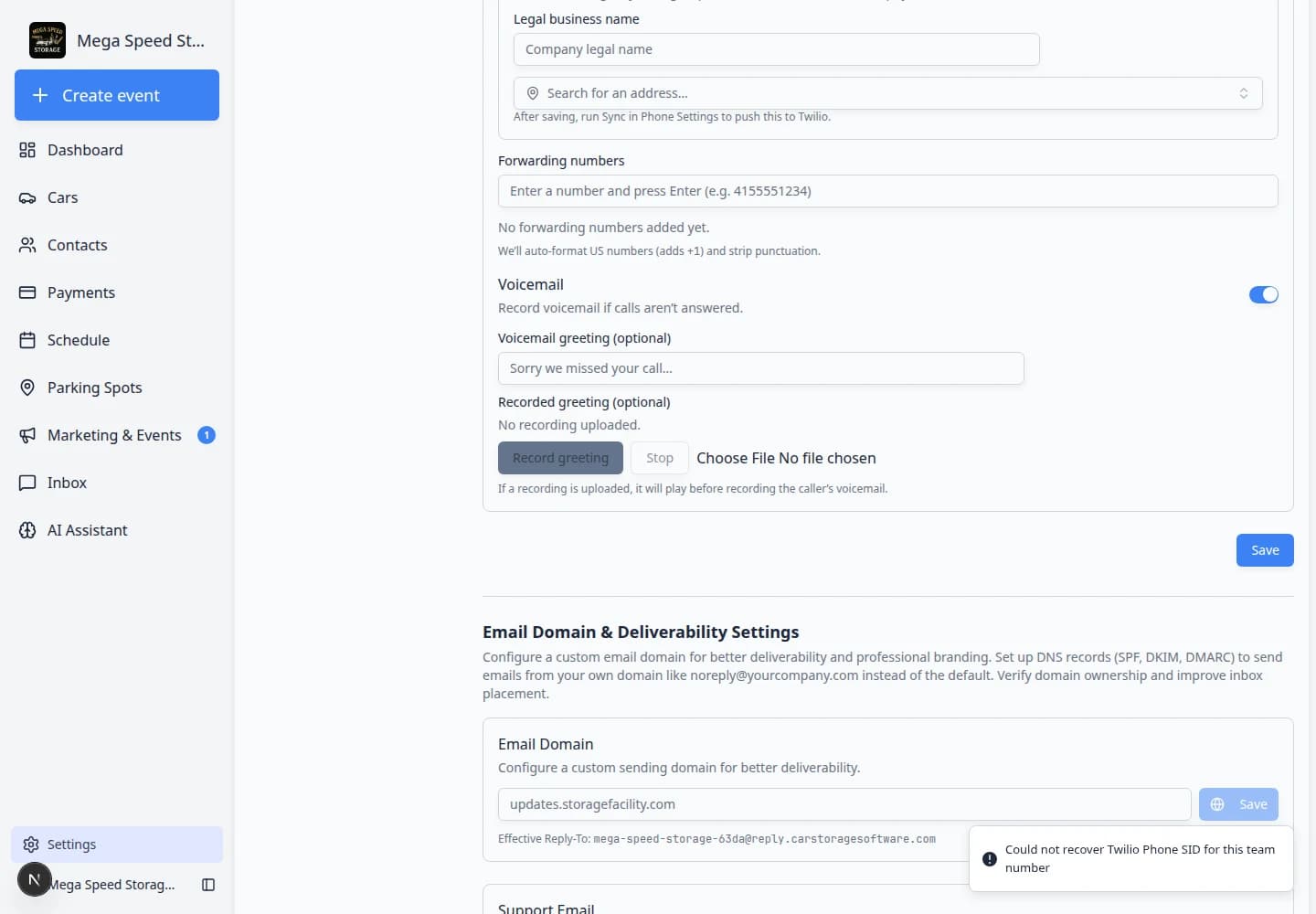
Task: Click the Cars car icon
Action: click(x=27, y=197)
